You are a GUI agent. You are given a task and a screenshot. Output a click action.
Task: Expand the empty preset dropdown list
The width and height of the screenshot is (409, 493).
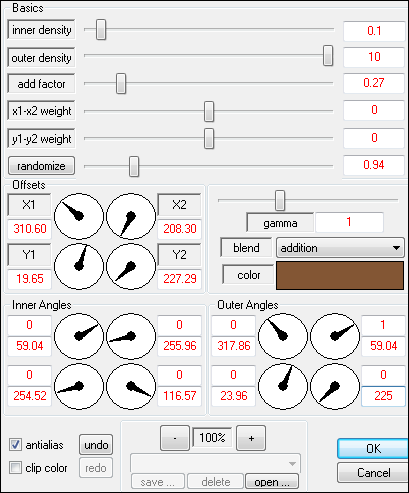pos(215,463)
